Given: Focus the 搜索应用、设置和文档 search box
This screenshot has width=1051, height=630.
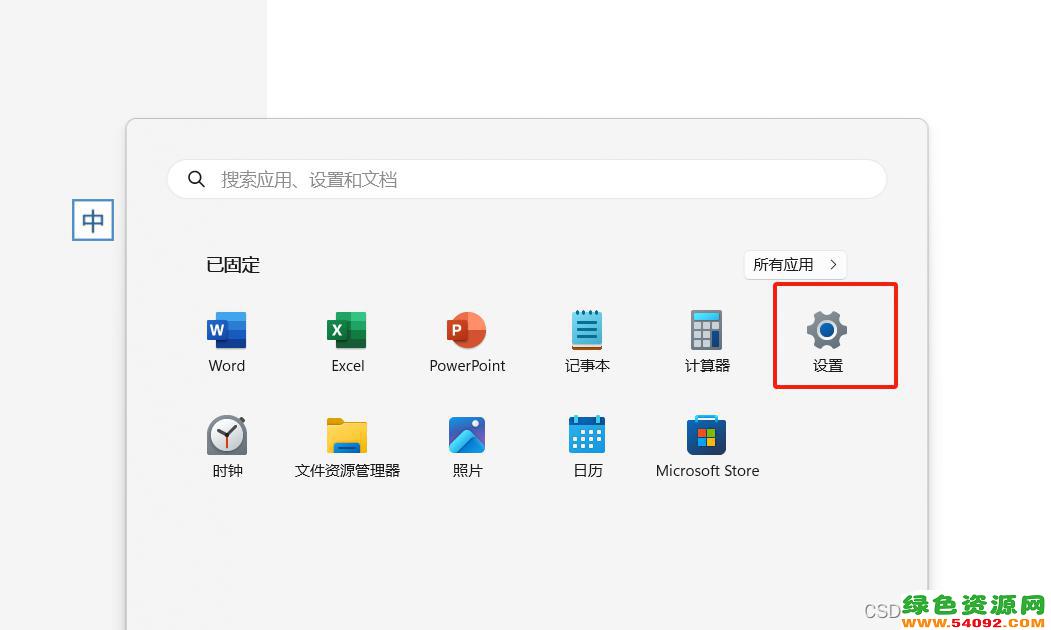Looking at the screenshot, I should point(527,179).
